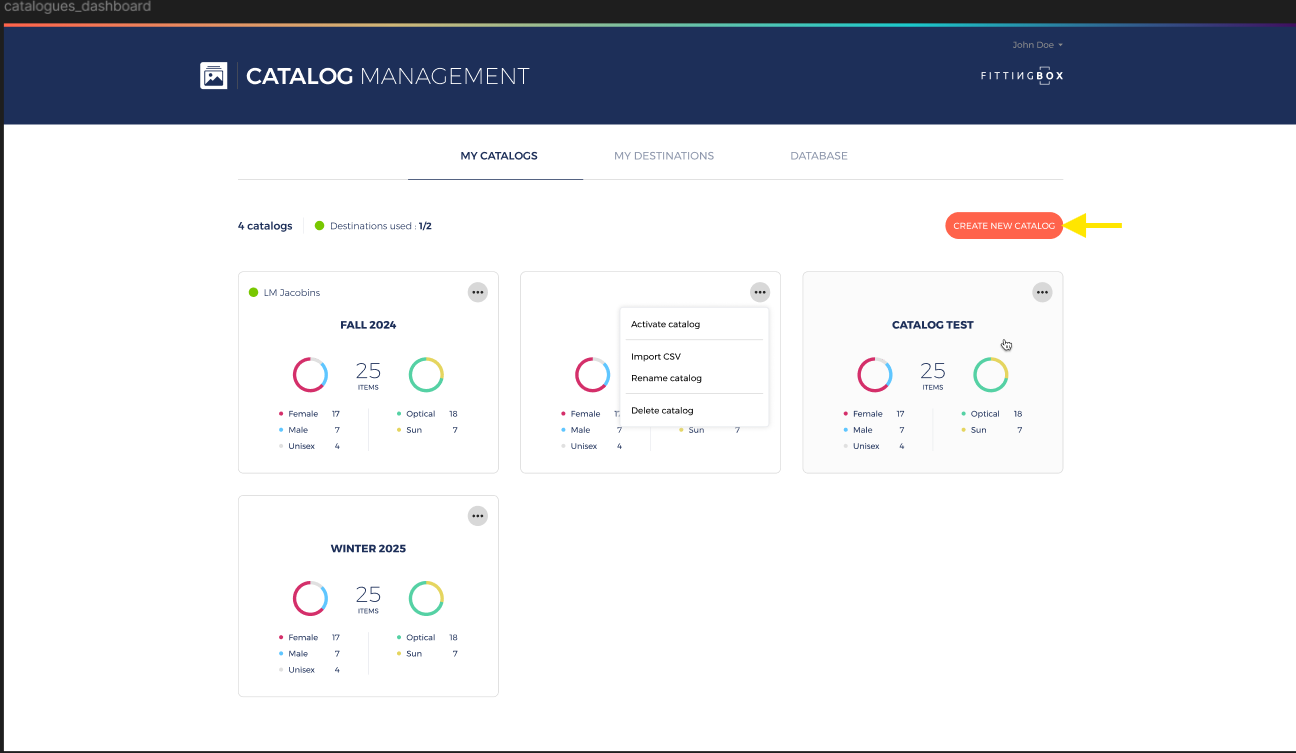The width and height of the screenshot is (1296, 753).
Task: Click the green status dot beside LM Jacobins
Action: tap(254, 293)
